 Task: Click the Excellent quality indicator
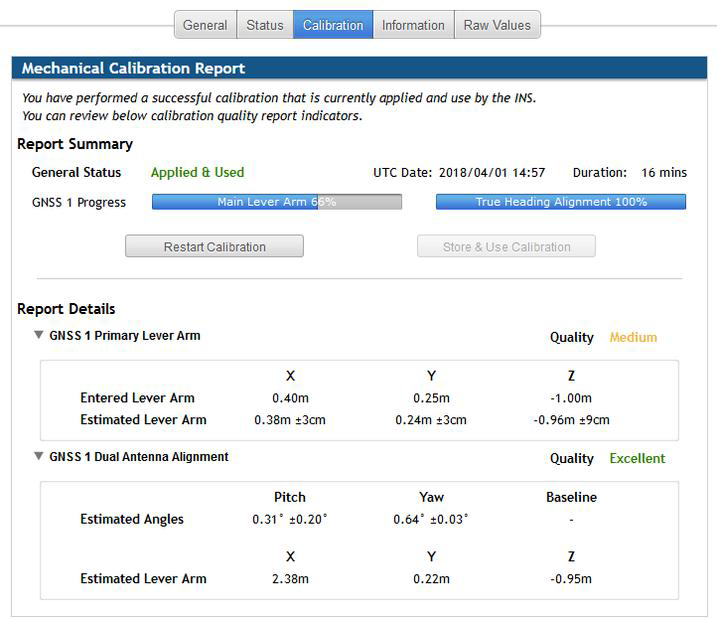click(637, 459)
